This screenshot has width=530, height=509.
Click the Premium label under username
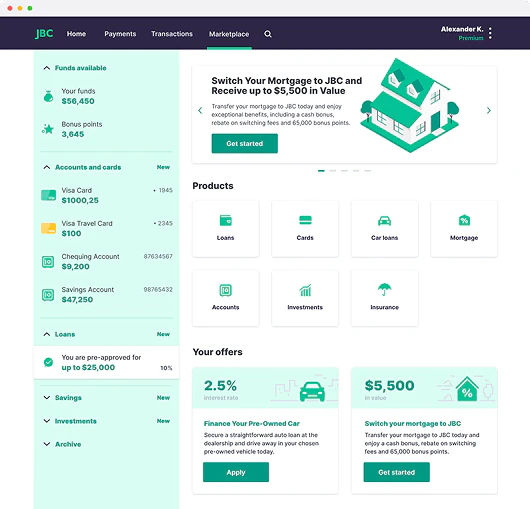(471, 38)
